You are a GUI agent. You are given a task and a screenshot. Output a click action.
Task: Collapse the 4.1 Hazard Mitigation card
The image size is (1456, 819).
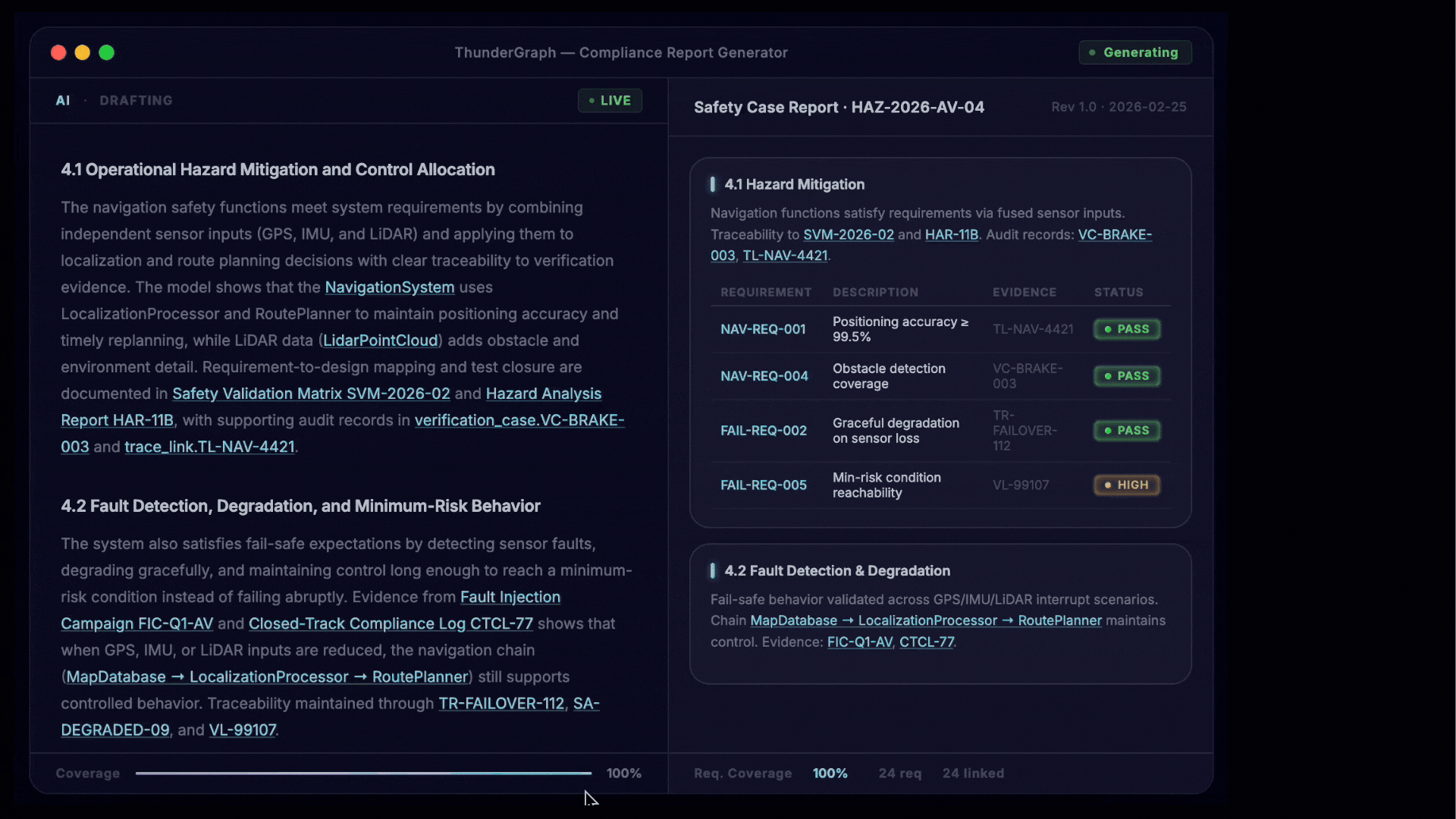click(x=794, y=184)
